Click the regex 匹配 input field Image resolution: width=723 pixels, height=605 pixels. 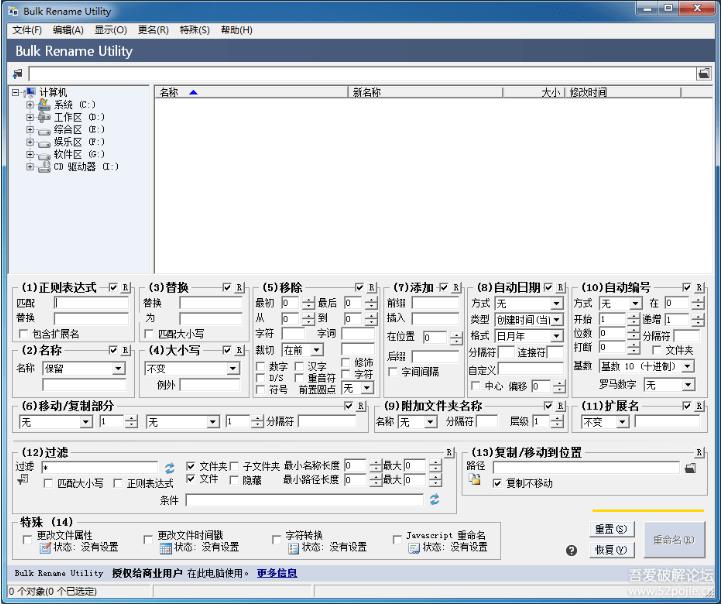click(91, 302)
